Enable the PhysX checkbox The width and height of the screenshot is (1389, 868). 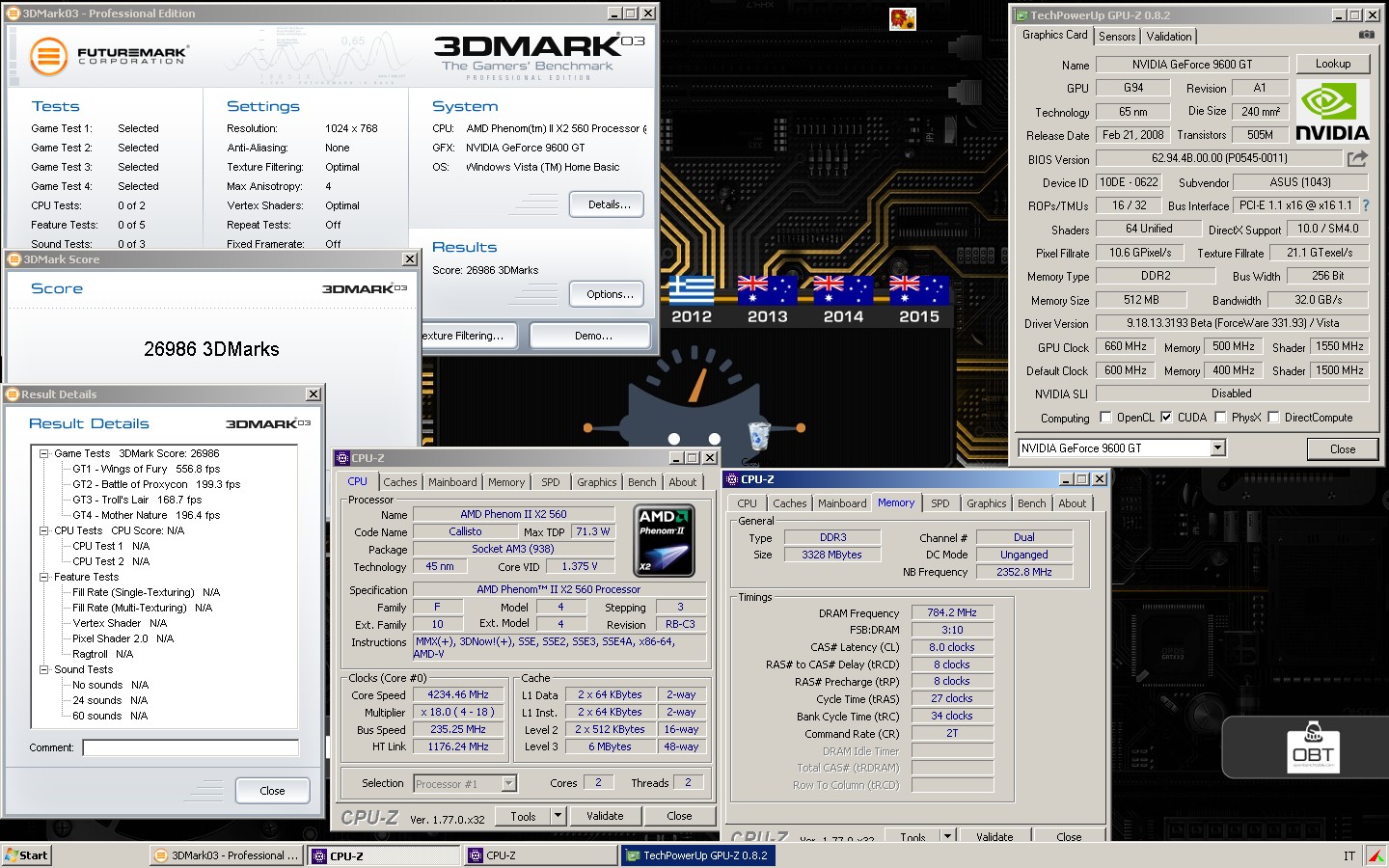pyautogui.click(x=1220, y=418)
